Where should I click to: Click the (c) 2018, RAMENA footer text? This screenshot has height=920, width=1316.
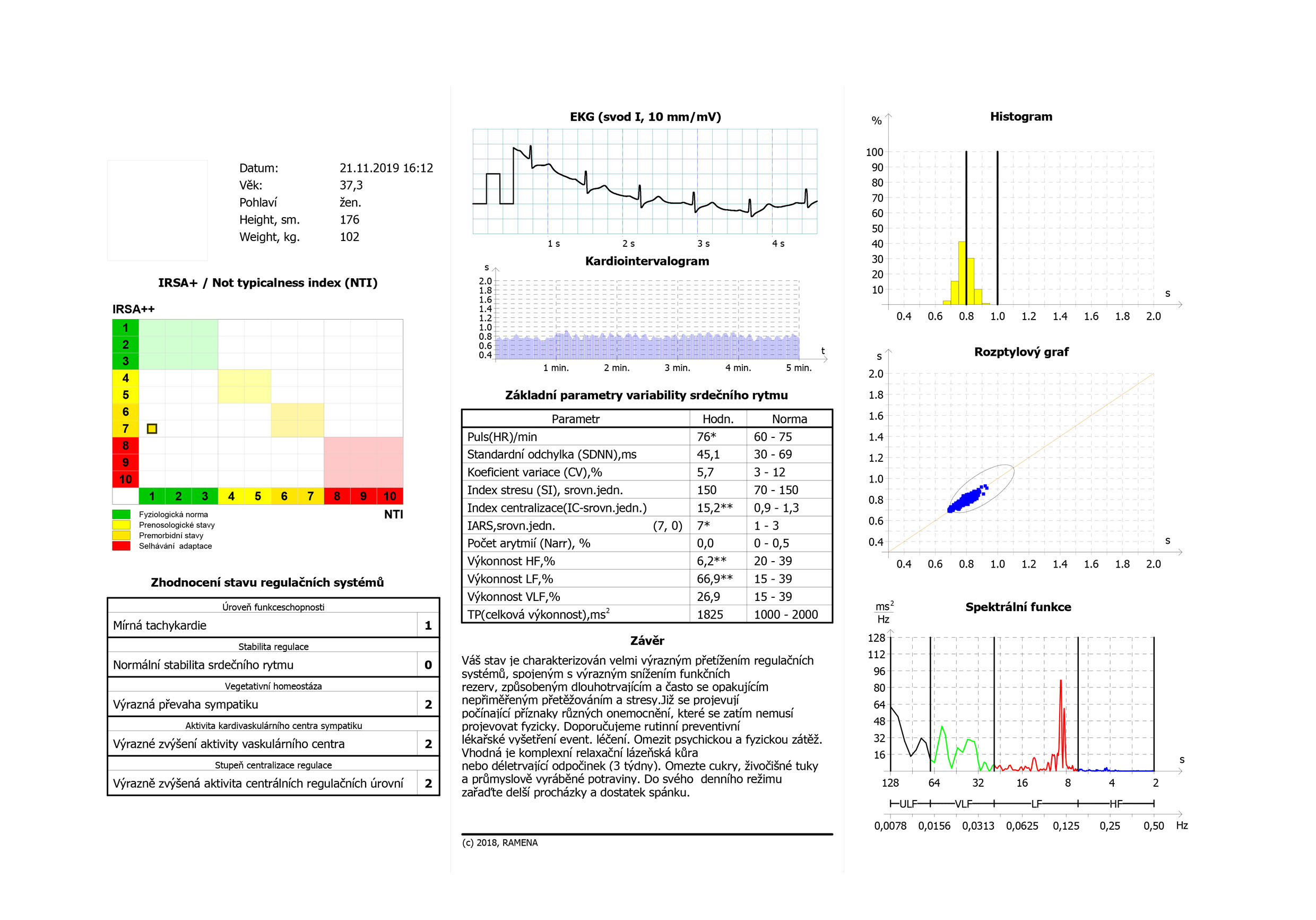tap(500, 842)
